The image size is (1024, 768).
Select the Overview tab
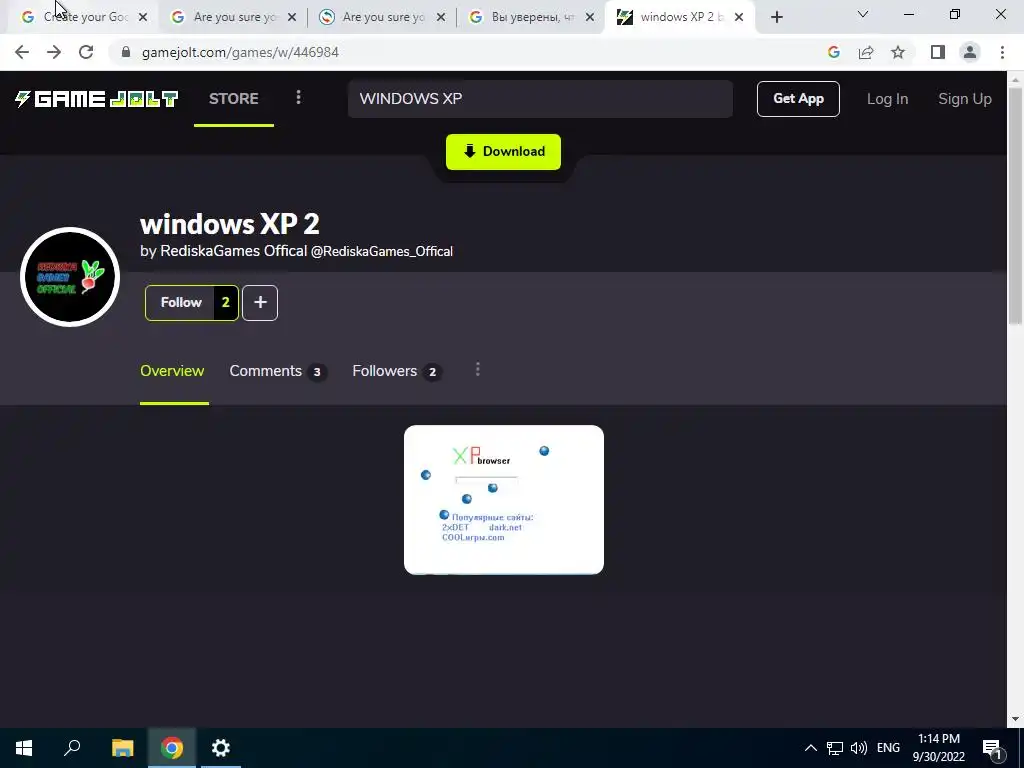click(172, 371)
